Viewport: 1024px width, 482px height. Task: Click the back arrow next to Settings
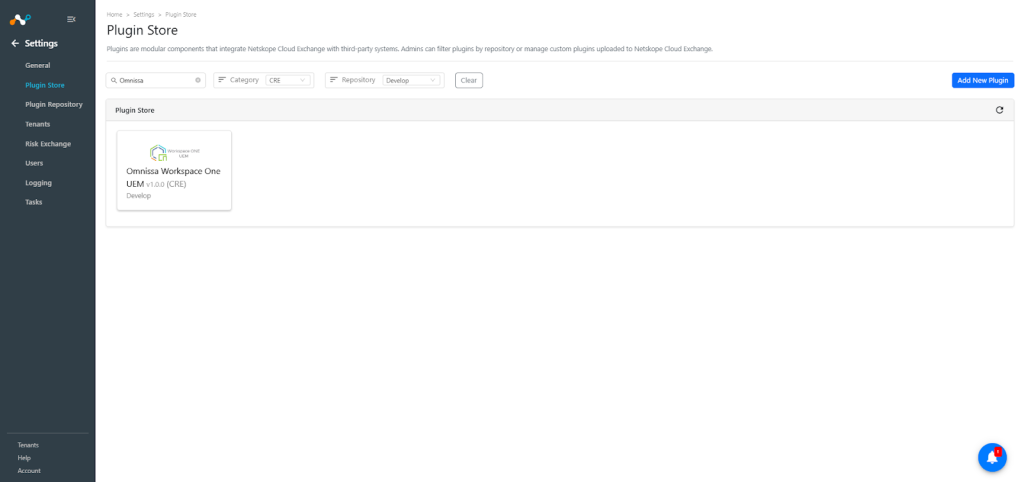point(15,44)
